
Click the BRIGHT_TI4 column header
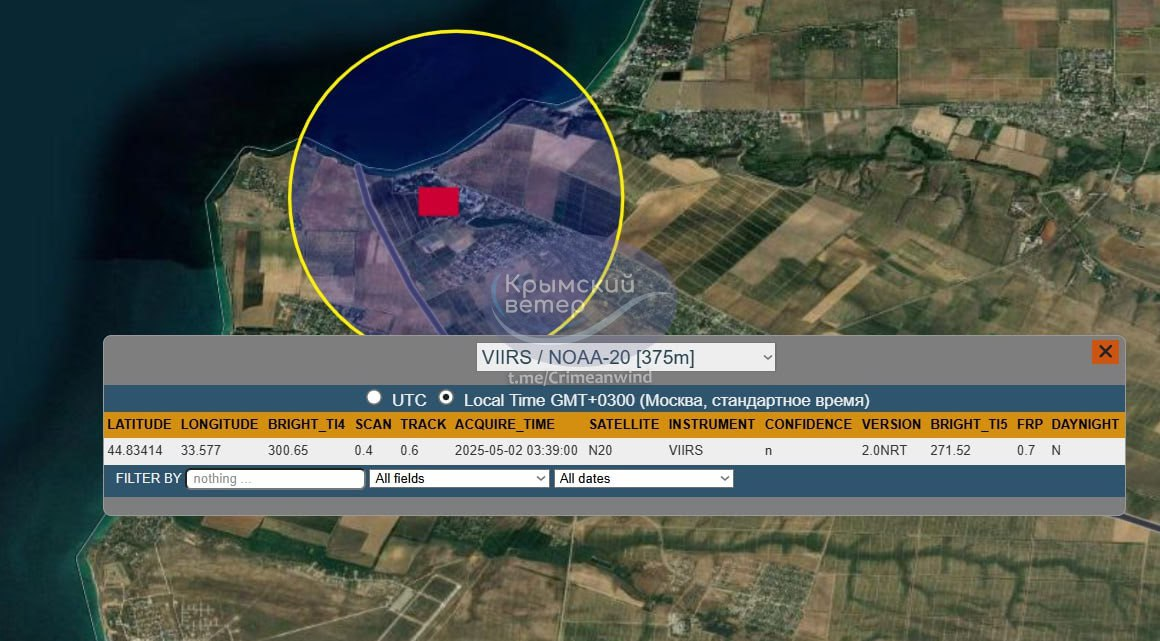click(x=306, y=424)
